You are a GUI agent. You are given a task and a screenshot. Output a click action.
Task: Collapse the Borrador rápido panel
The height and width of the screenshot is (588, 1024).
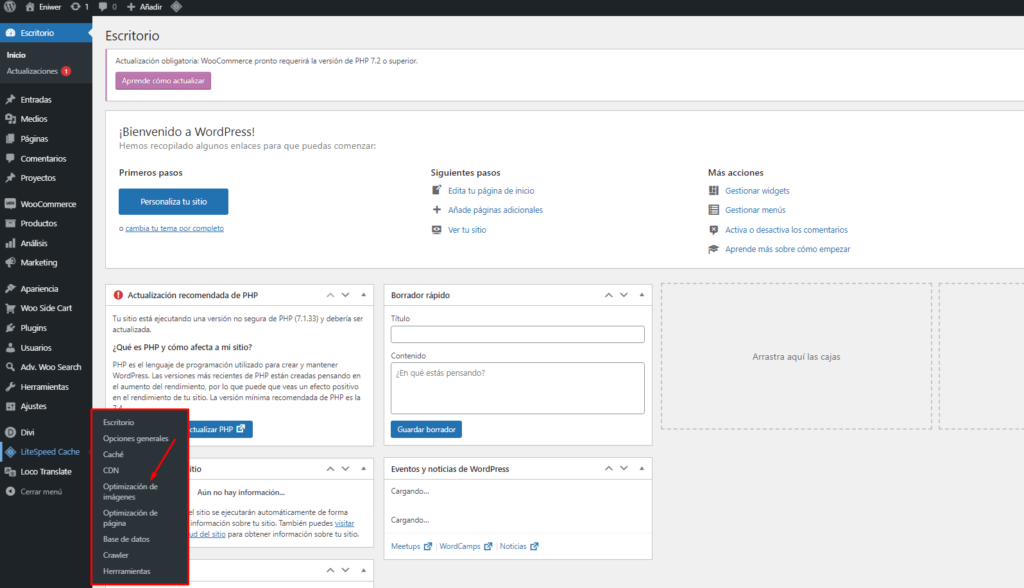642,295
